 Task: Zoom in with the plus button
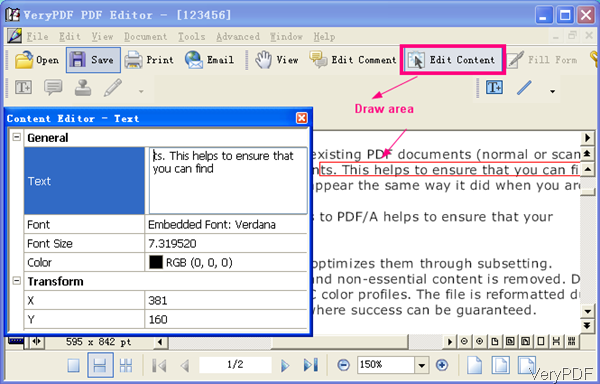click(442, 365)
